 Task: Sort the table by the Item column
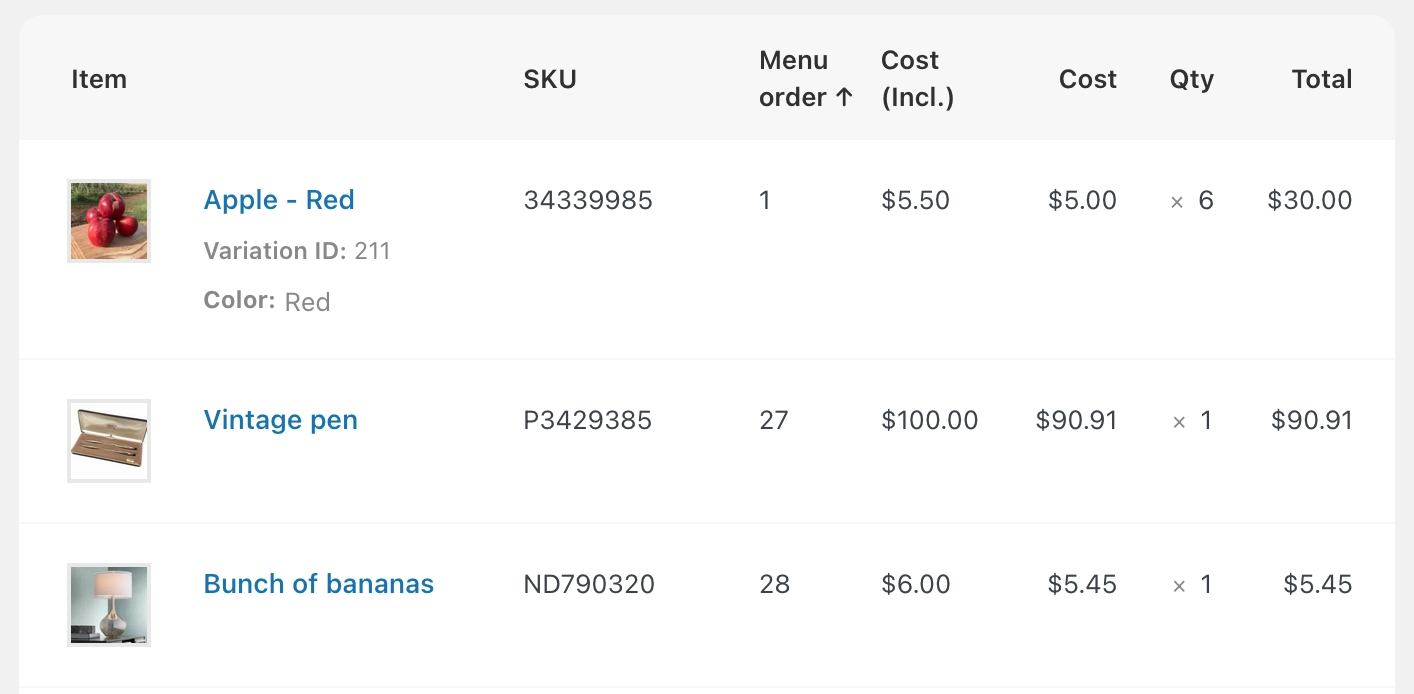click(x=99, y=79)
